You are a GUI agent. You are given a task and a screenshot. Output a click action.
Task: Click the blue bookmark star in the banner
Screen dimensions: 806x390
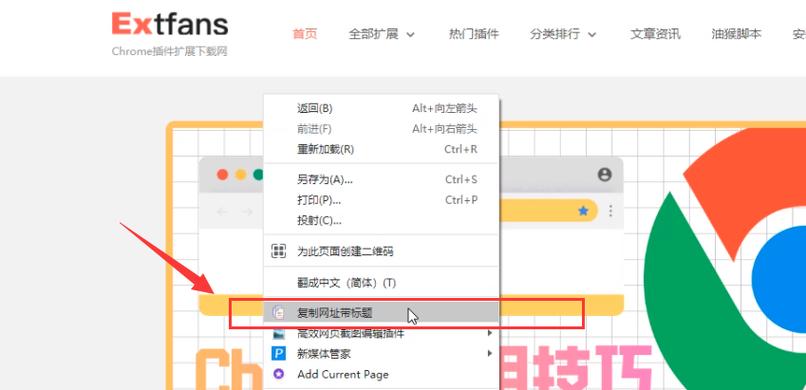pos(583,211)
